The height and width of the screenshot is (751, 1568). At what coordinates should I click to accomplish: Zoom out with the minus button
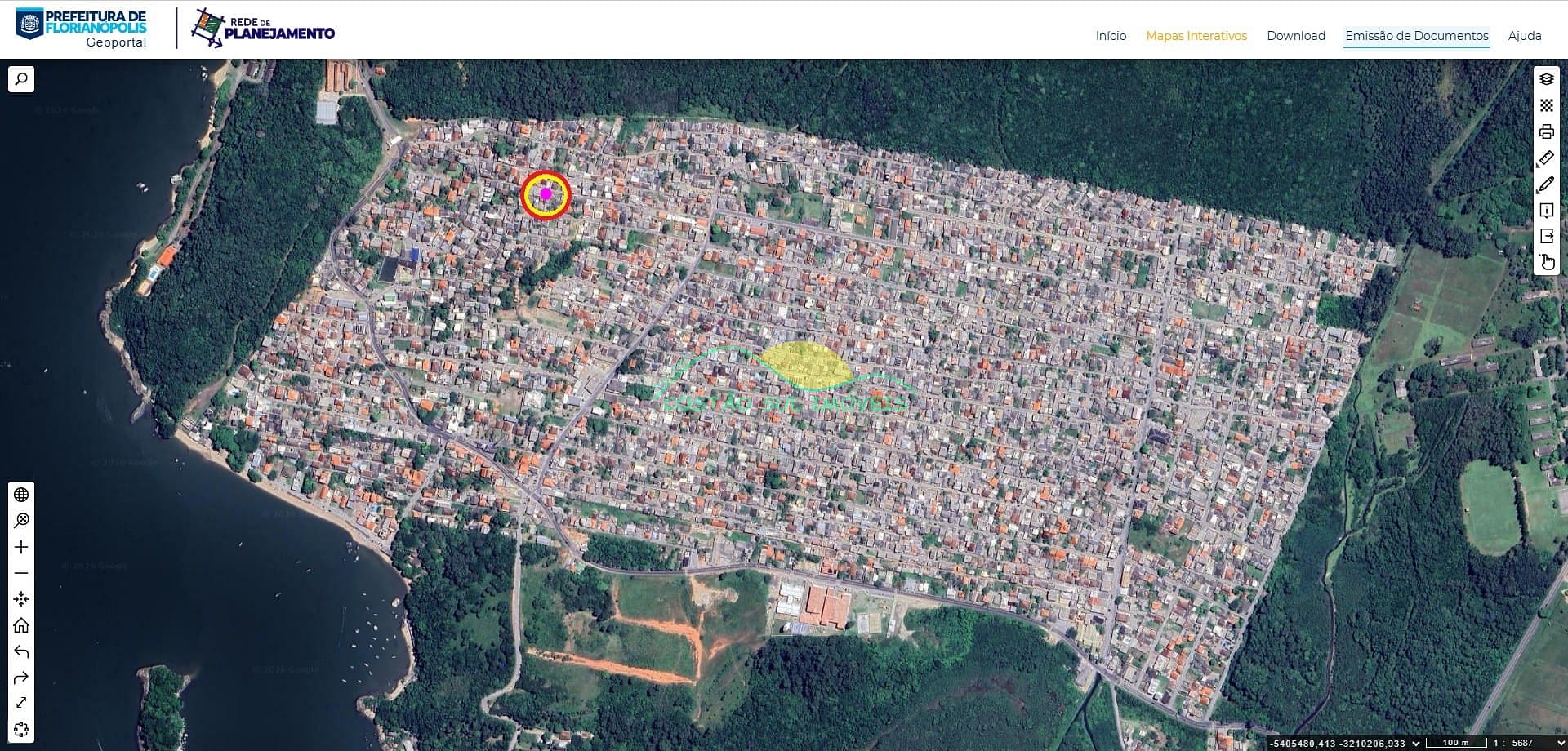pyautogui.click(x=21, y=573)
